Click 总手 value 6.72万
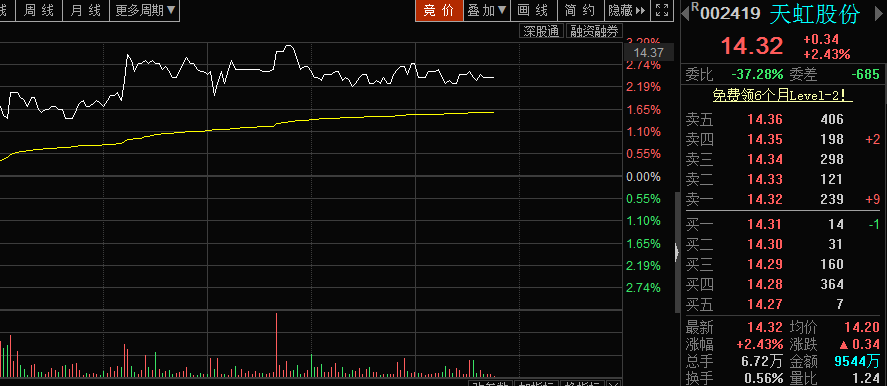Image resolution: width=887 pixels, height=386 pixels. (x=763, y=361)
